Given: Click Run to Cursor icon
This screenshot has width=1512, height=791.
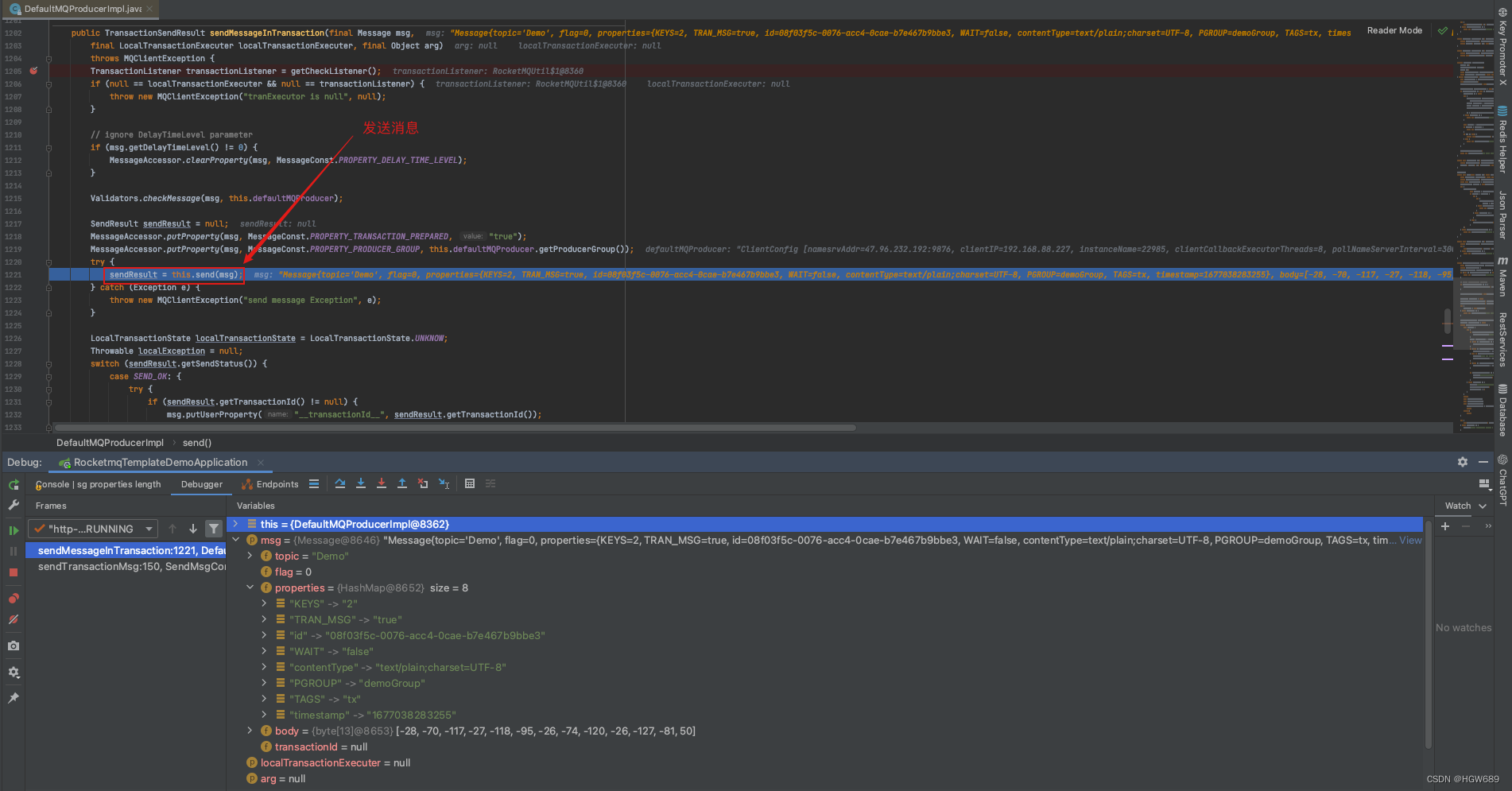Looking at the screenshot, I should coord(444,483).
